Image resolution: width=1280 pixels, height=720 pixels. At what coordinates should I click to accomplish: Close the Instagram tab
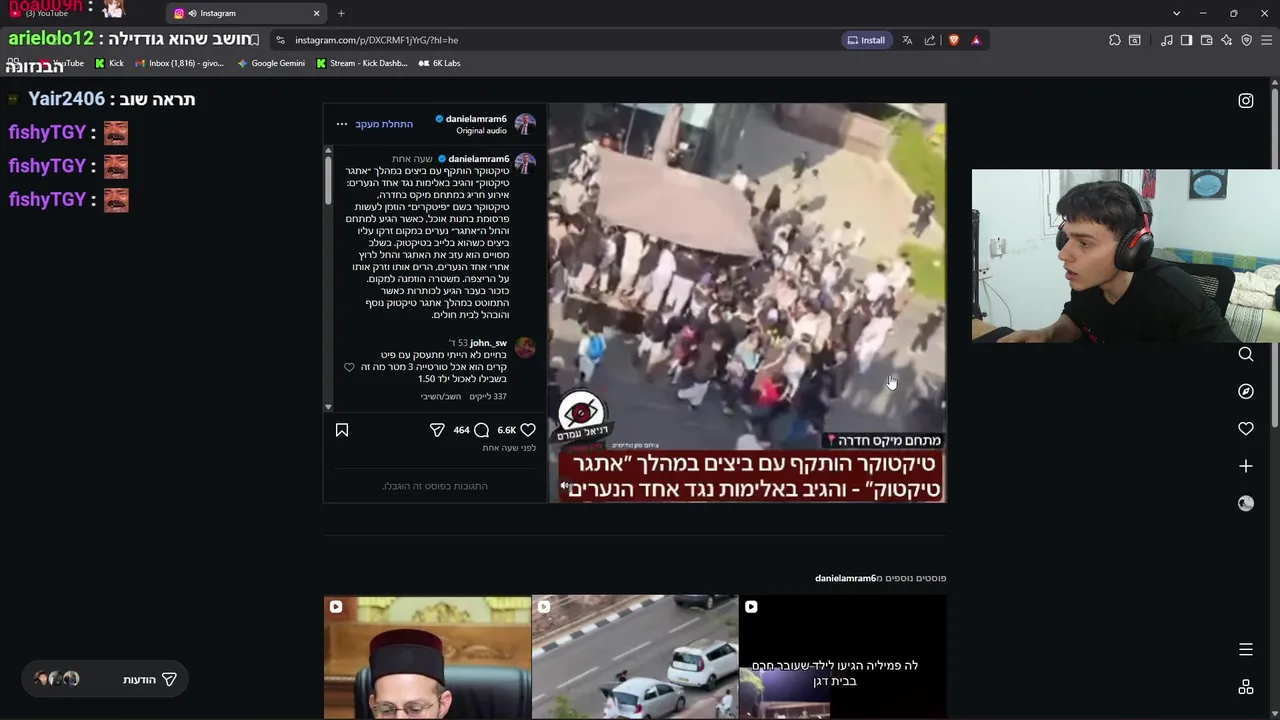[x=317, y=13]
